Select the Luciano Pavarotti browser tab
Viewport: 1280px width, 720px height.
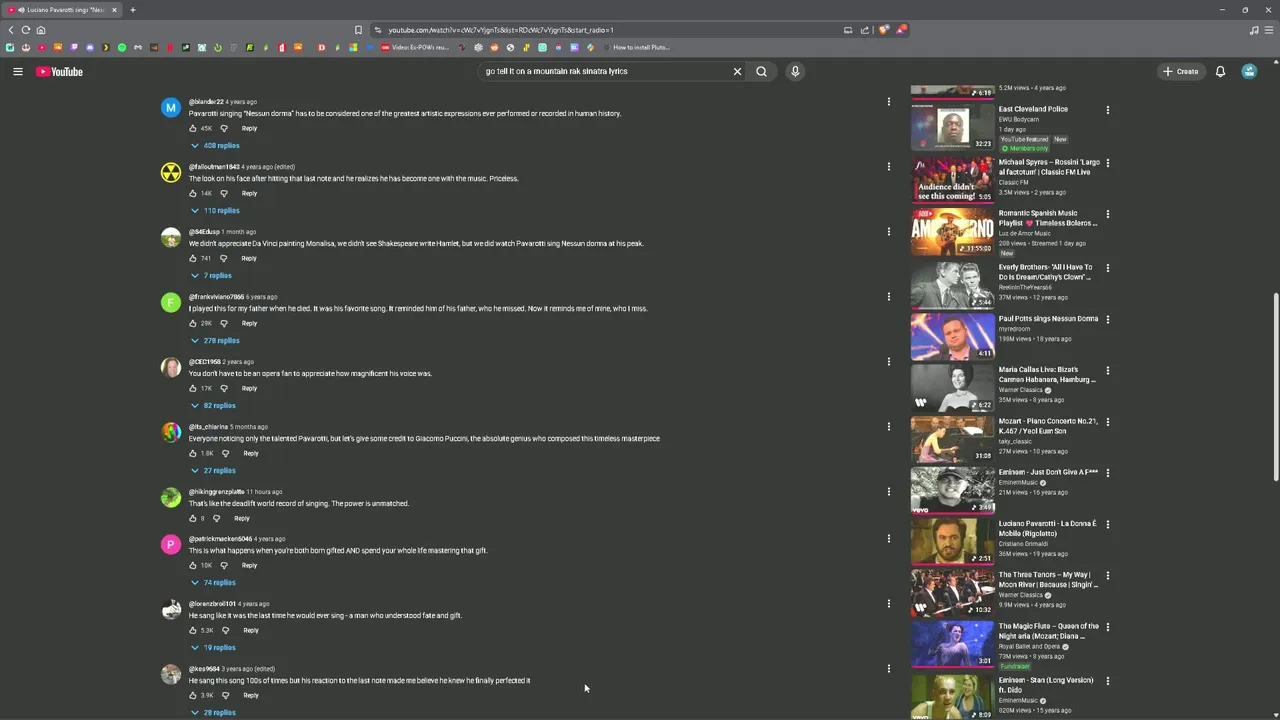point(62,10)
